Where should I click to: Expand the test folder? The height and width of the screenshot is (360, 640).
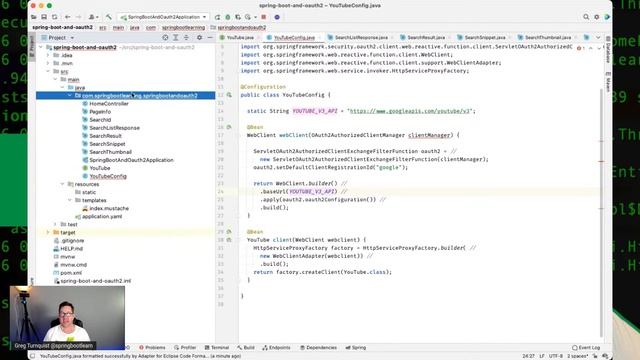pos(56,224)
